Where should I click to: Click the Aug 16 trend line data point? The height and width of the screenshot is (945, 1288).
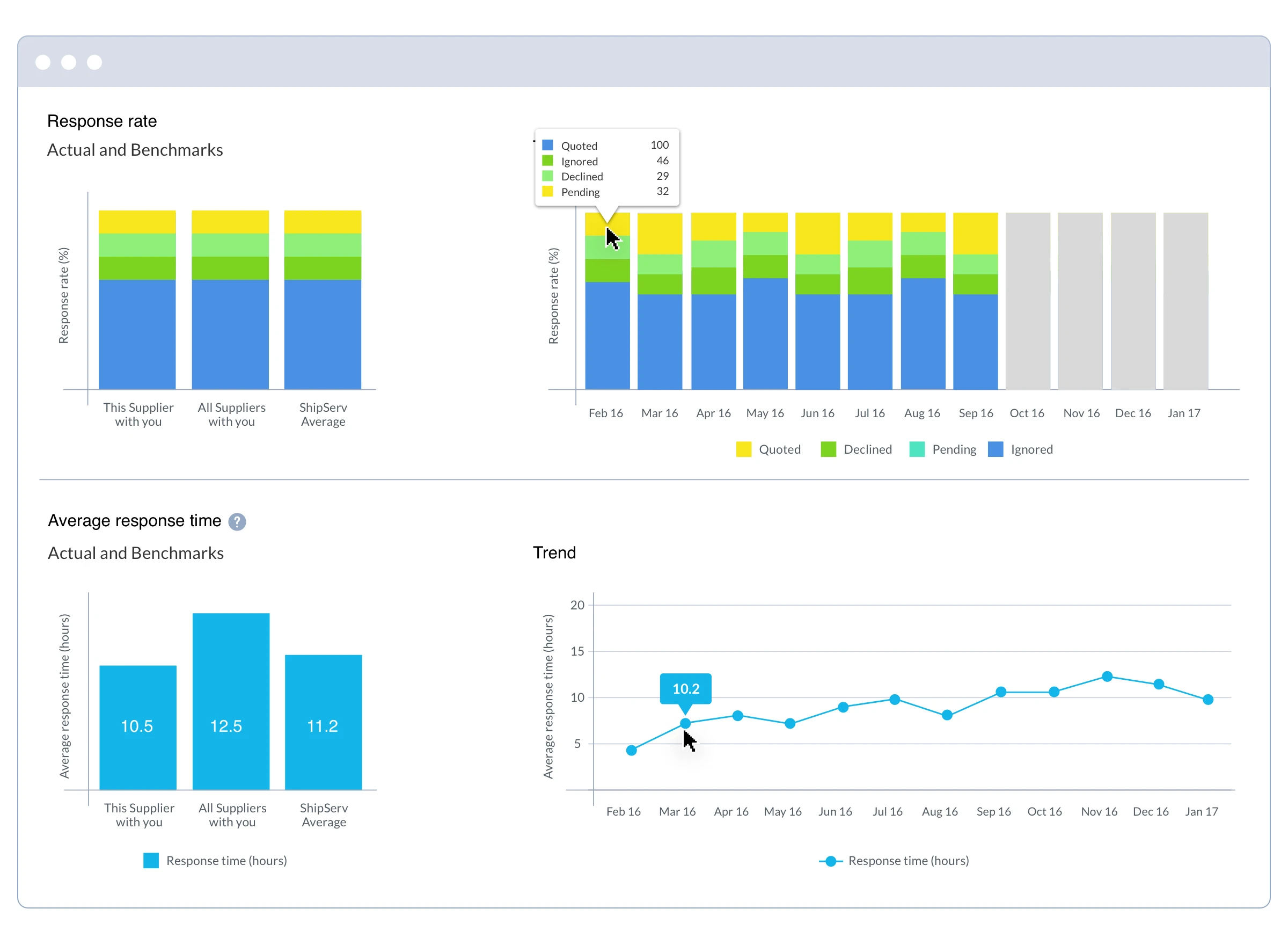click(947, 715)
